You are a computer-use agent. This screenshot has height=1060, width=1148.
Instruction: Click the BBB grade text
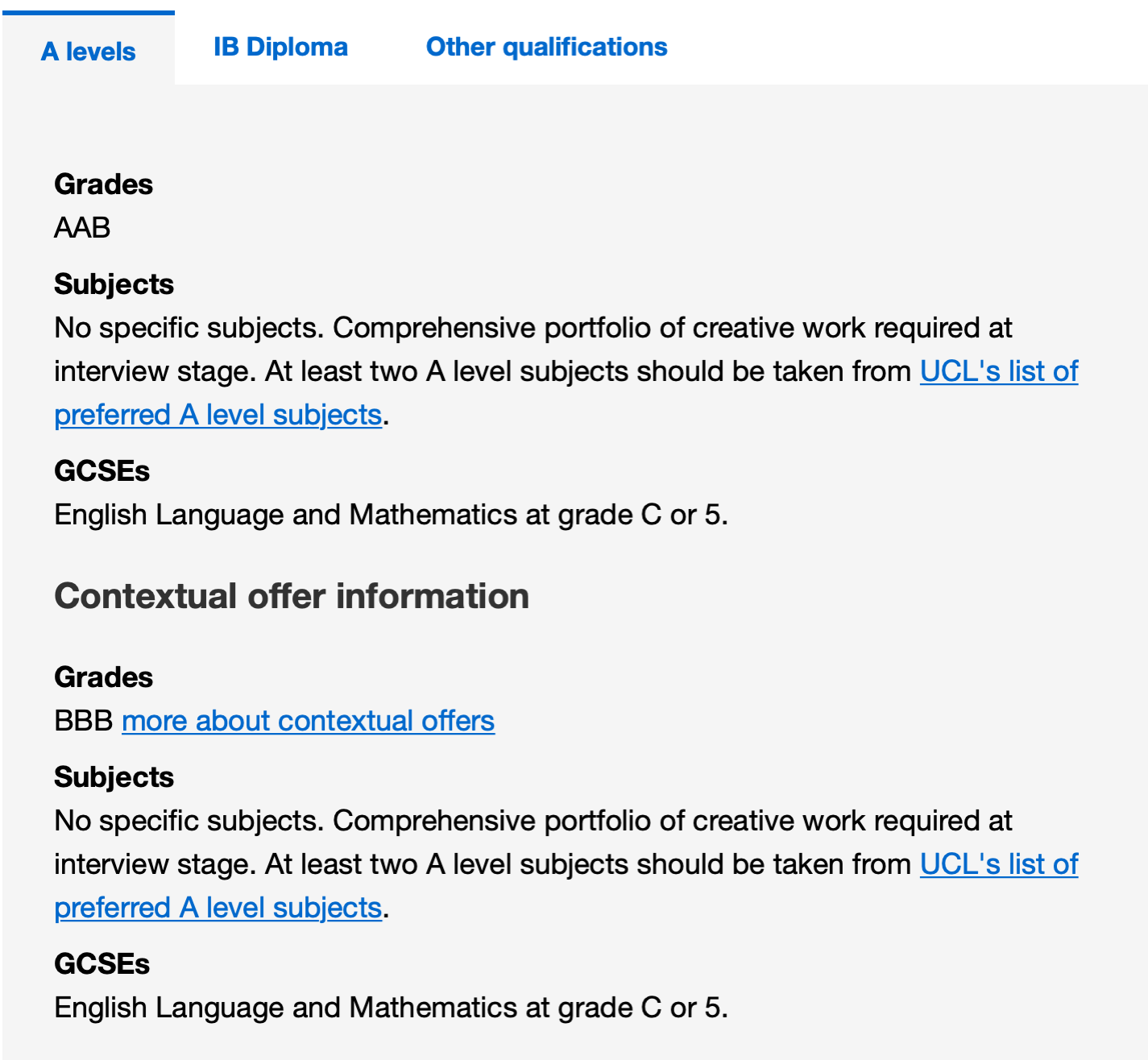click(84, 721)
